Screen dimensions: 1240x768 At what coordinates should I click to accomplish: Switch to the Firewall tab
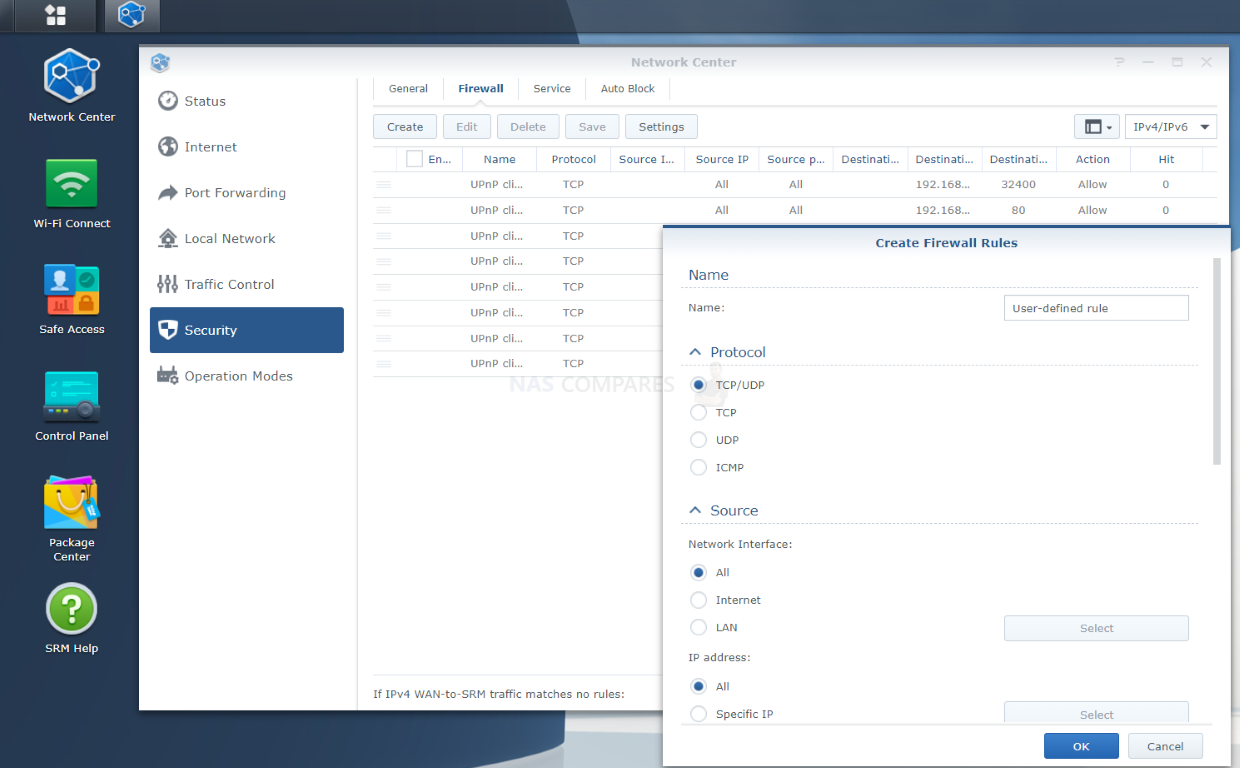481,89
